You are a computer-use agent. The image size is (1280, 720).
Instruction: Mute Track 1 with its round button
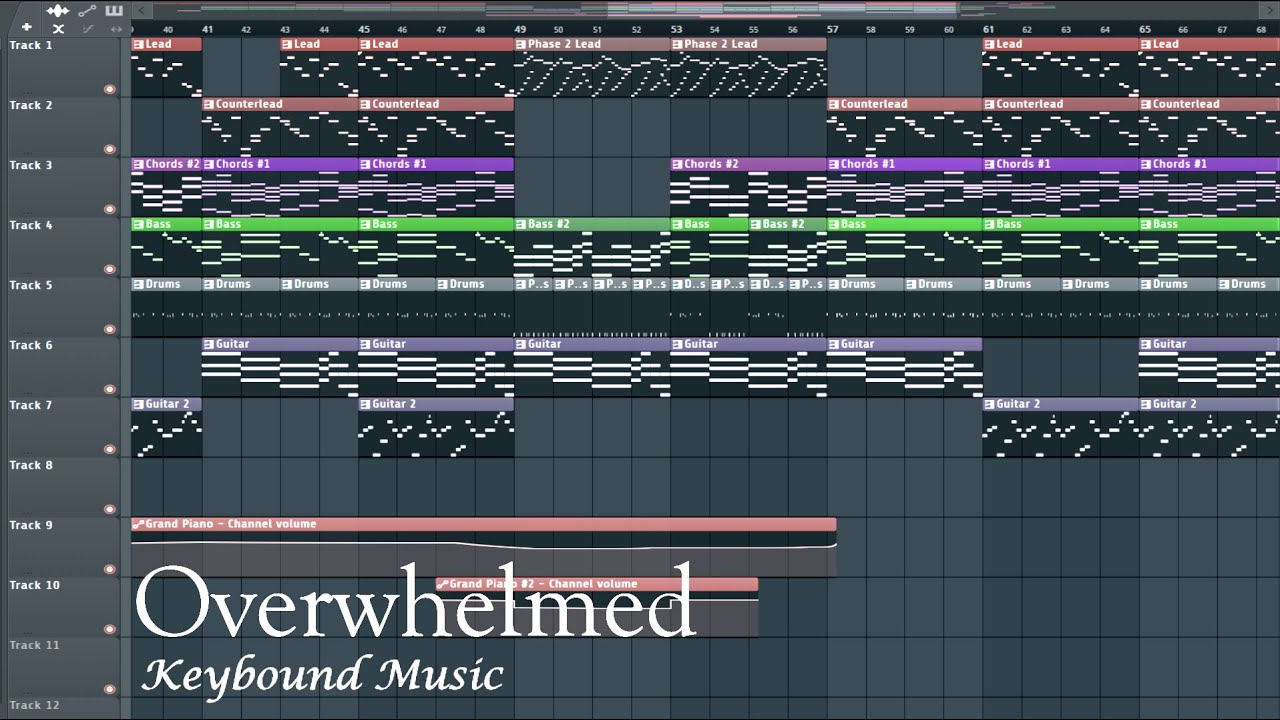(110, 89)
